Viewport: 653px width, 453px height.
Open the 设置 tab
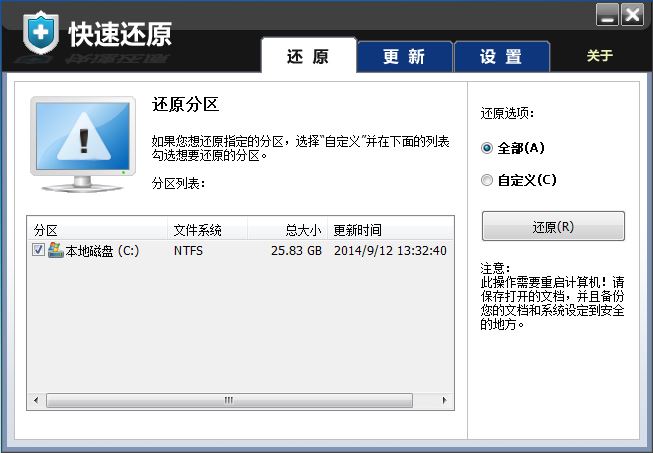(x=501, y=57)
